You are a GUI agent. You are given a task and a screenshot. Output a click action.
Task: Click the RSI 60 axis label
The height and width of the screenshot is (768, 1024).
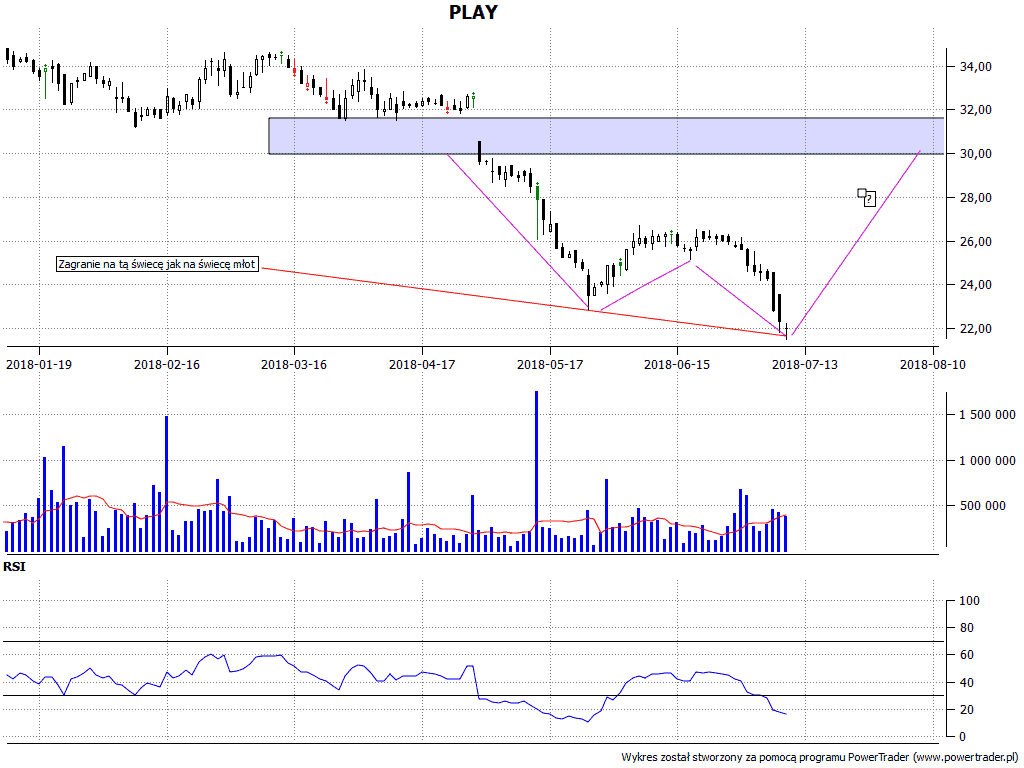tap(966, 655)
